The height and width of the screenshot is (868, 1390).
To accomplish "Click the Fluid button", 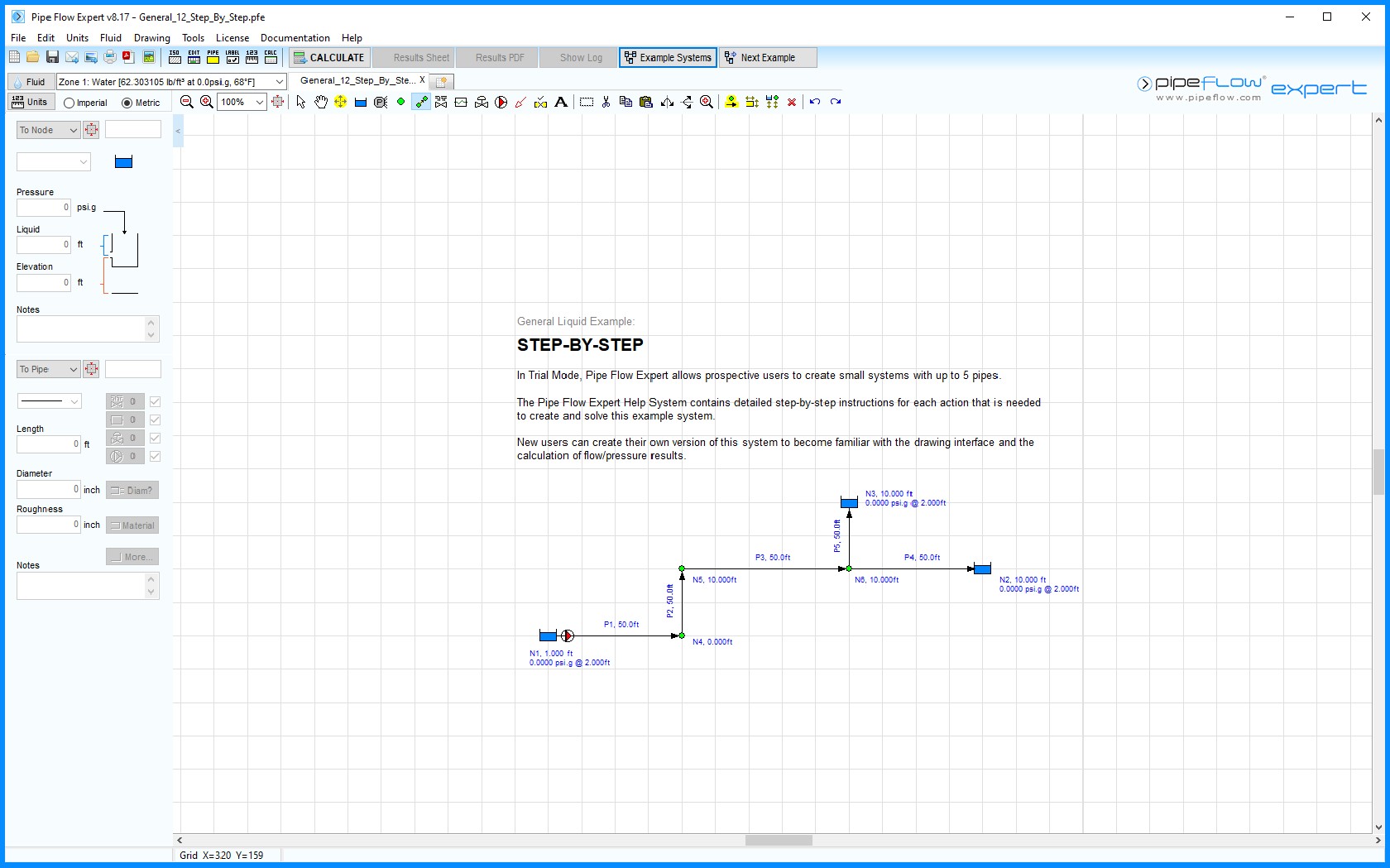I will coord(30,82).
